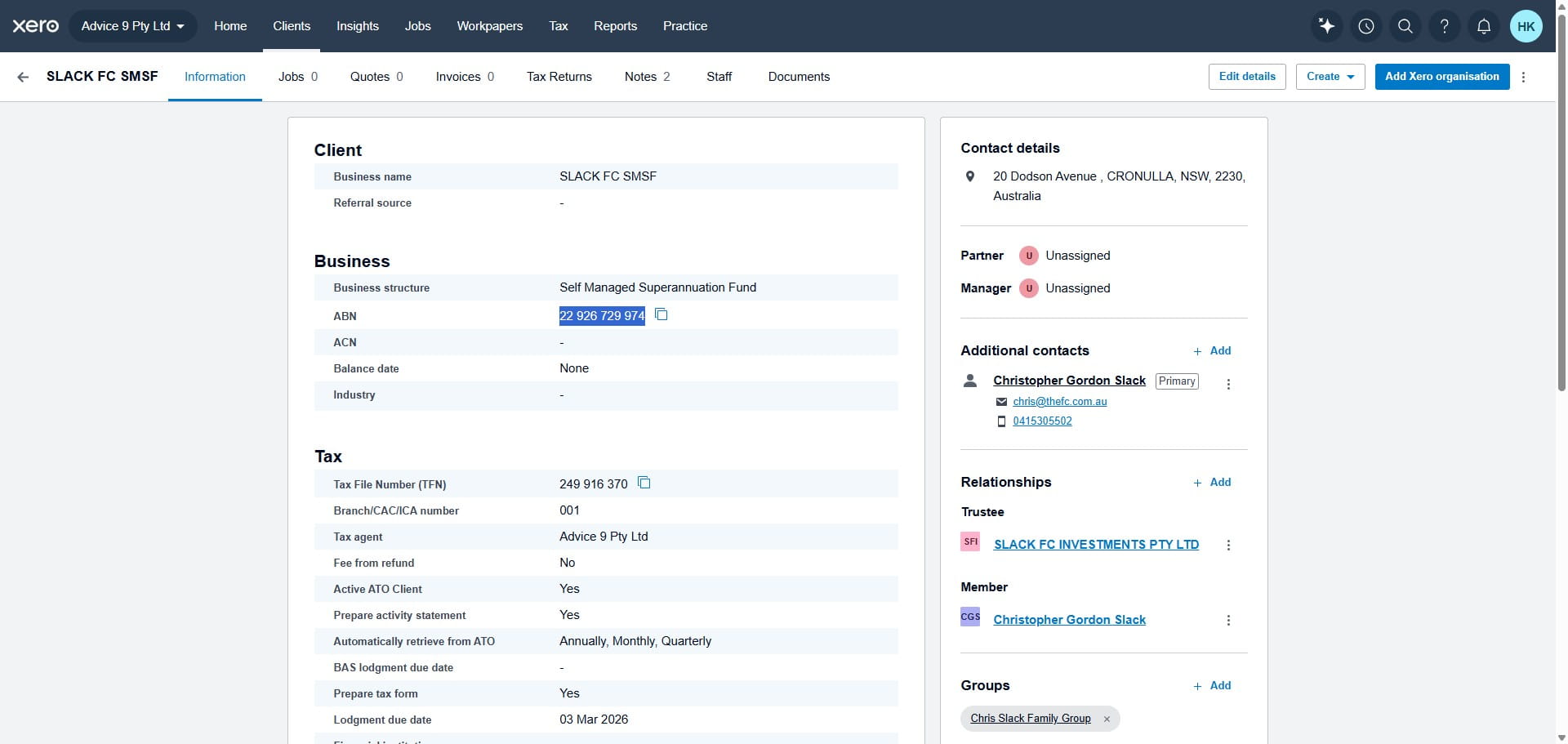1568x744 pixels.
Task: Expand the Advice 9 Pty Ltd organisation switcher
Action: tap(133, 26)
